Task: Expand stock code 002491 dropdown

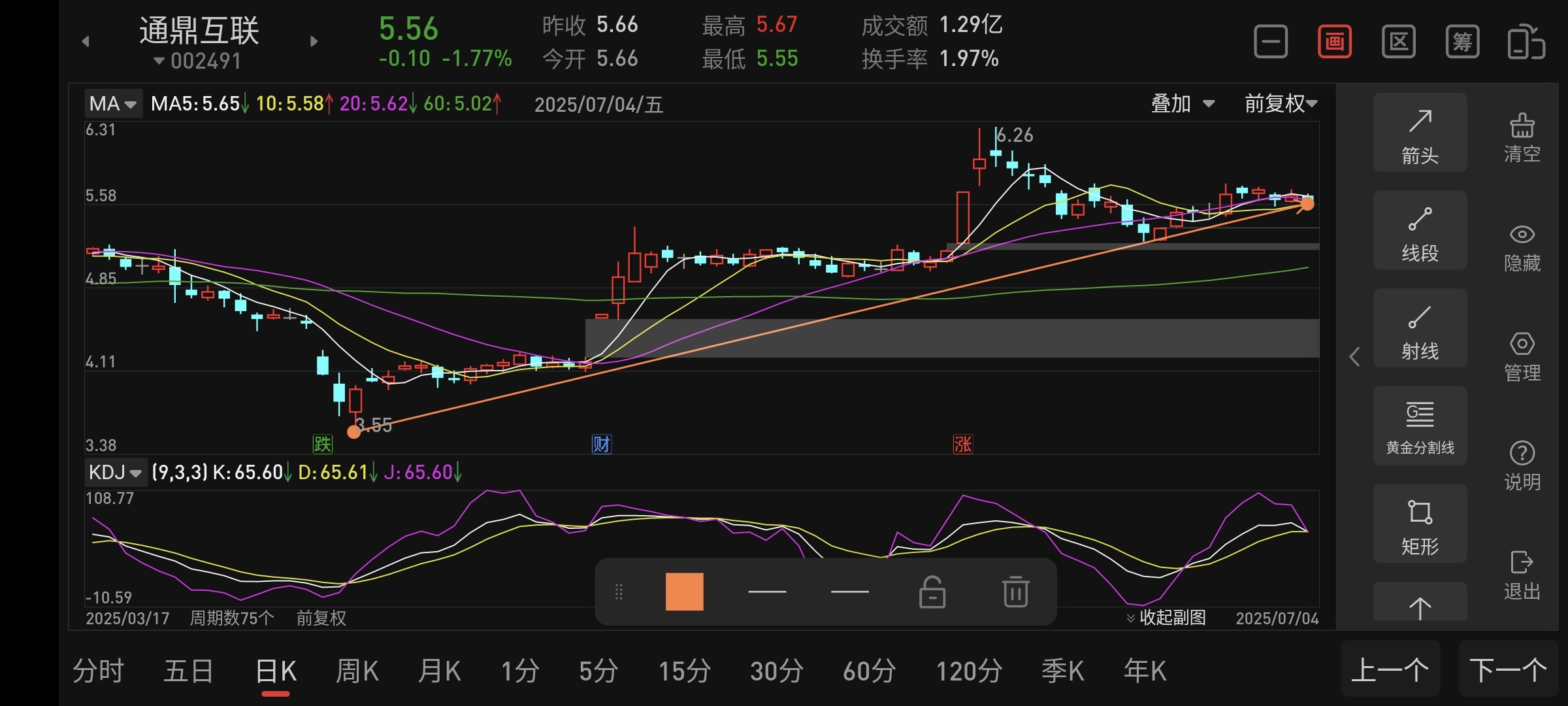Action: (197, 61)
